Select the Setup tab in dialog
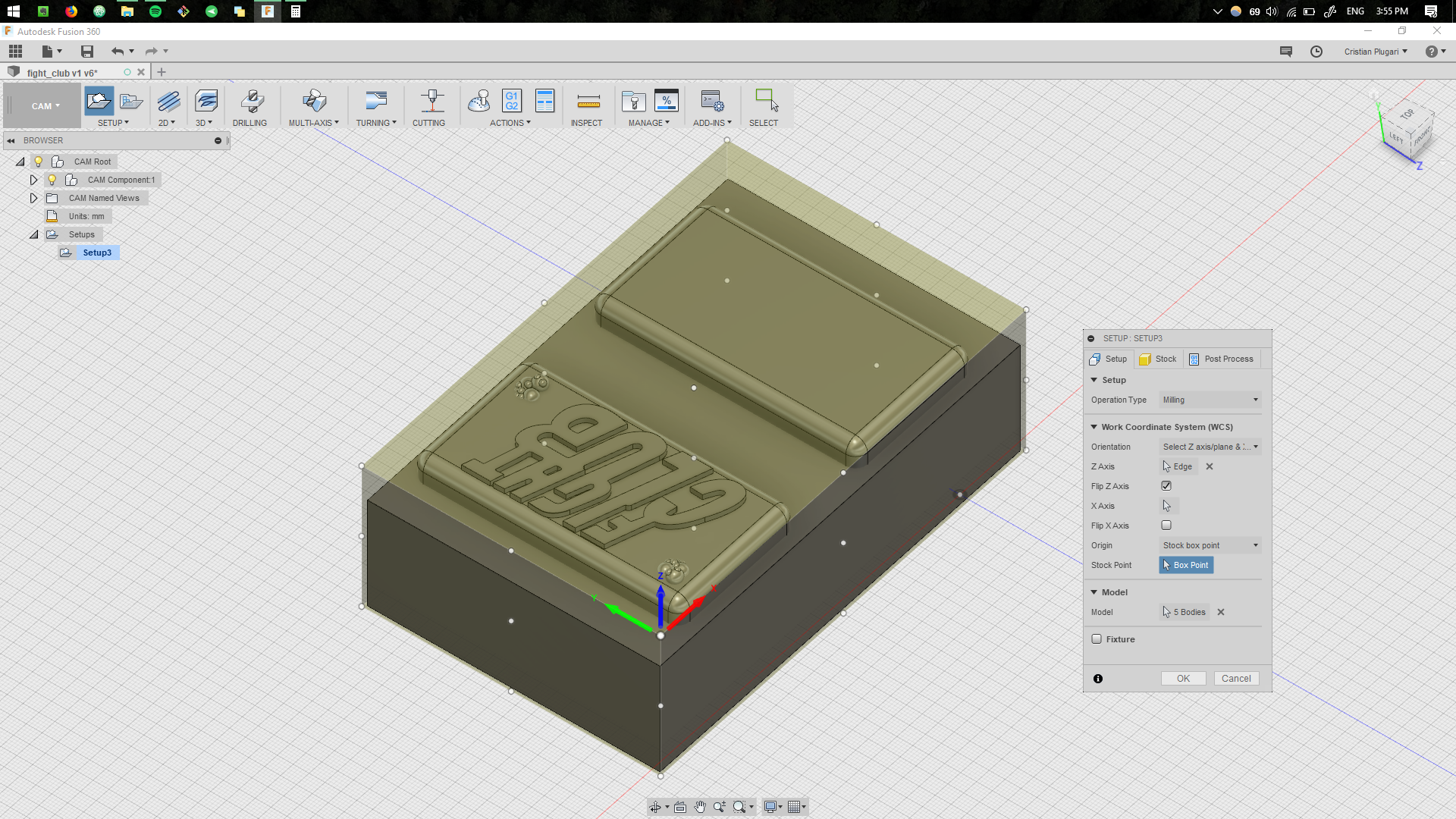Viewport: 1456px width, 819px height. 1109,359
